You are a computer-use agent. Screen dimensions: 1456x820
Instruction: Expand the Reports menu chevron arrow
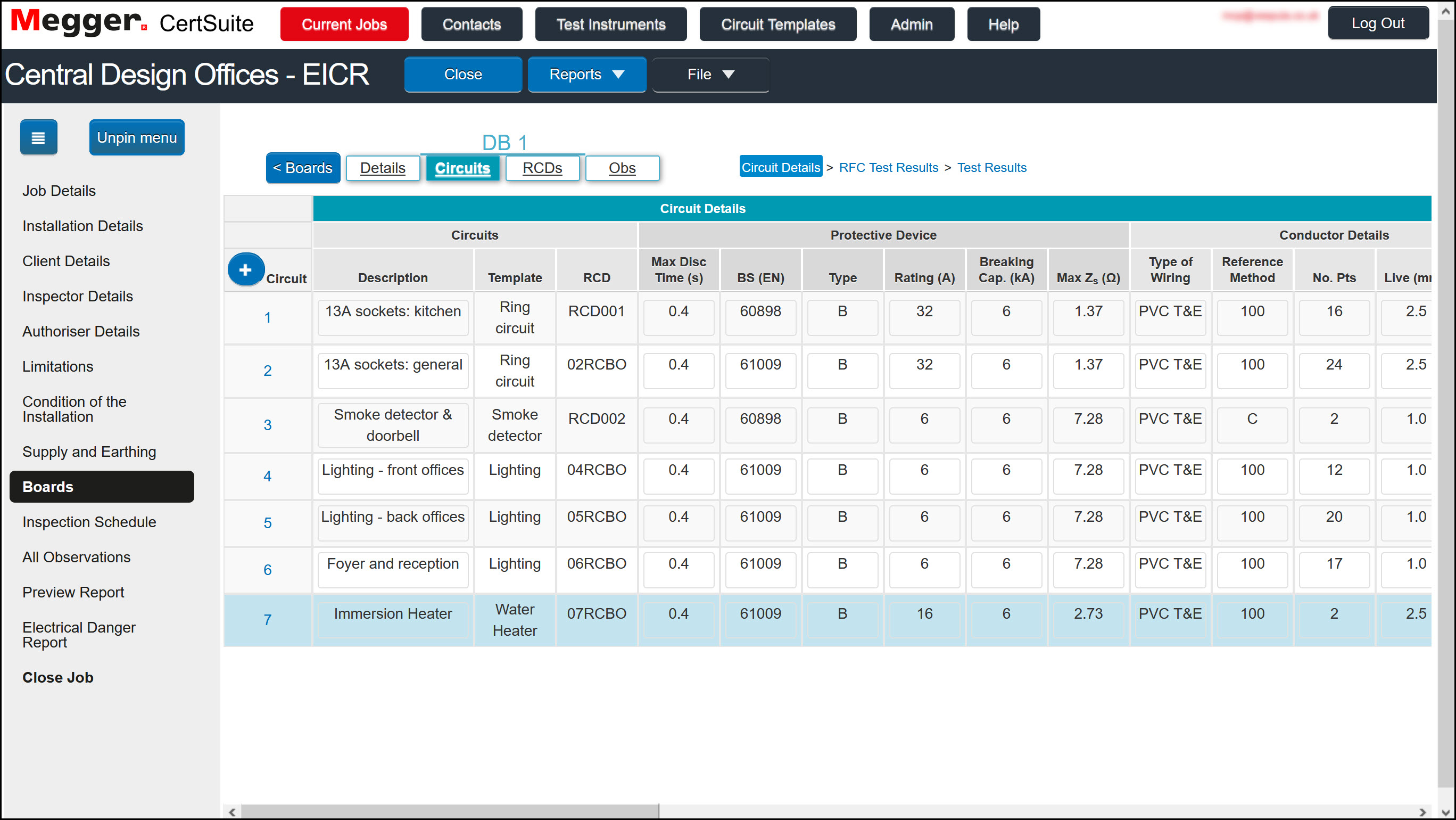620,74
